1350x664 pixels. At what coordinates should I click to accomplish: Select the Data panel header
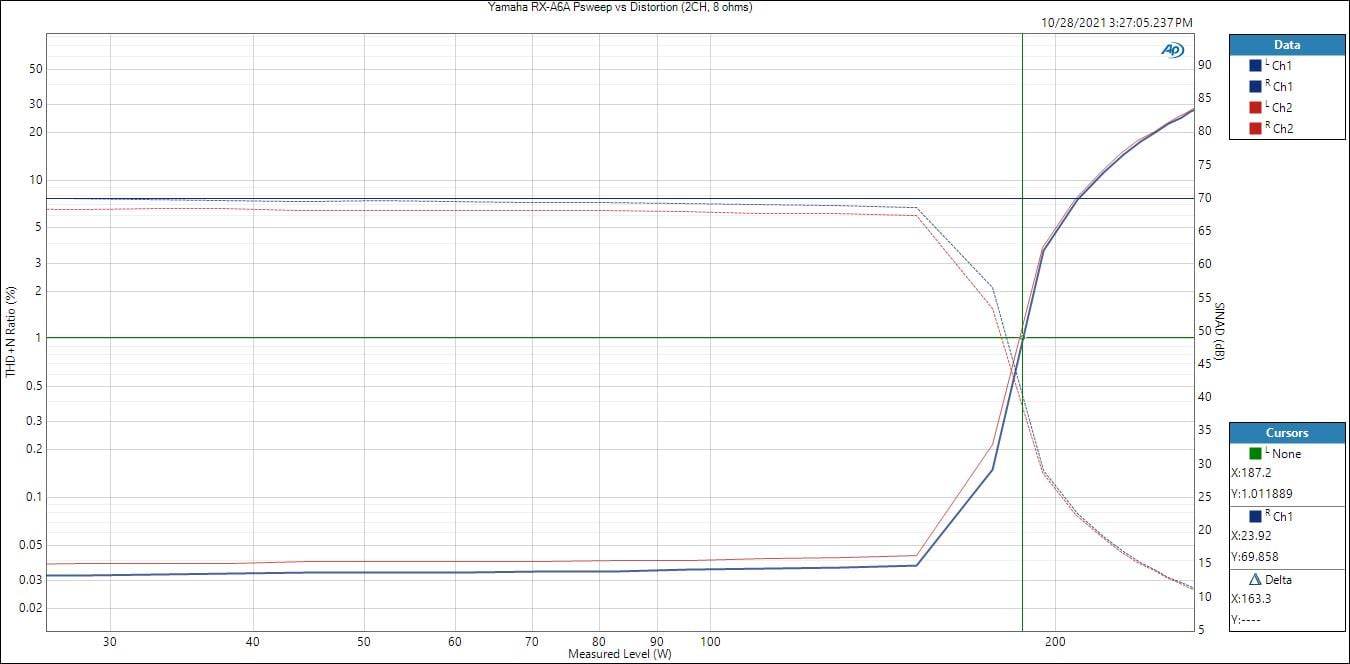[x=1287, y=45]
